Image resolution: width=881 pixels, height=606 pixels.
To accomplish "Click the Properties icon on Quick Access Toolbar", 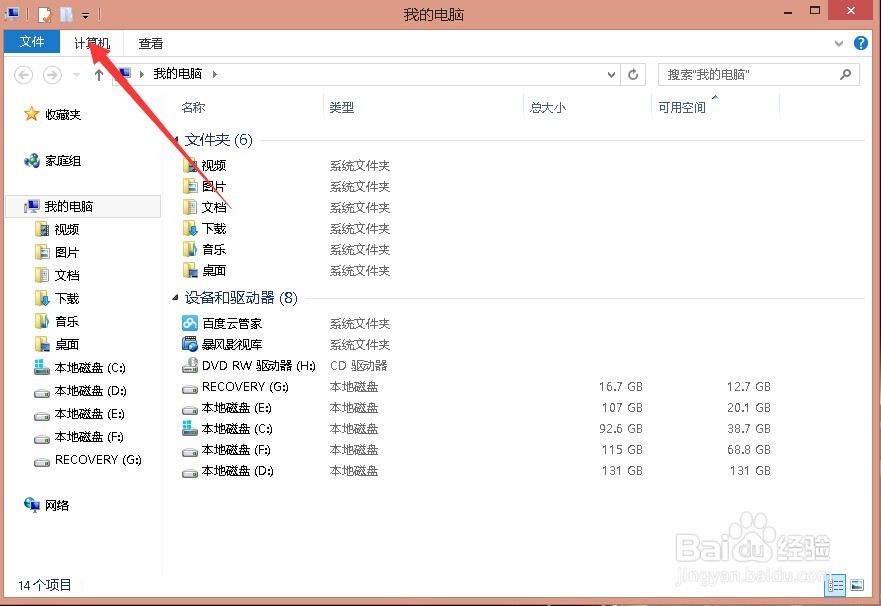I will [45, 15].
